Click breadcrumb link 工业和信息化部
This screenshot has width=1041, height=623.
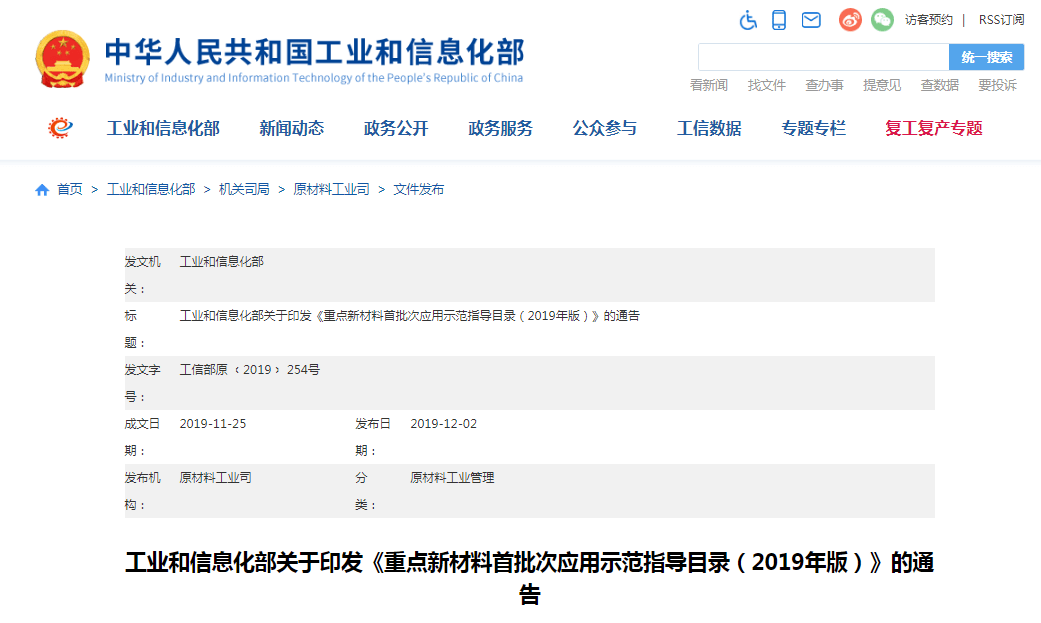click(x=151, y=189)
